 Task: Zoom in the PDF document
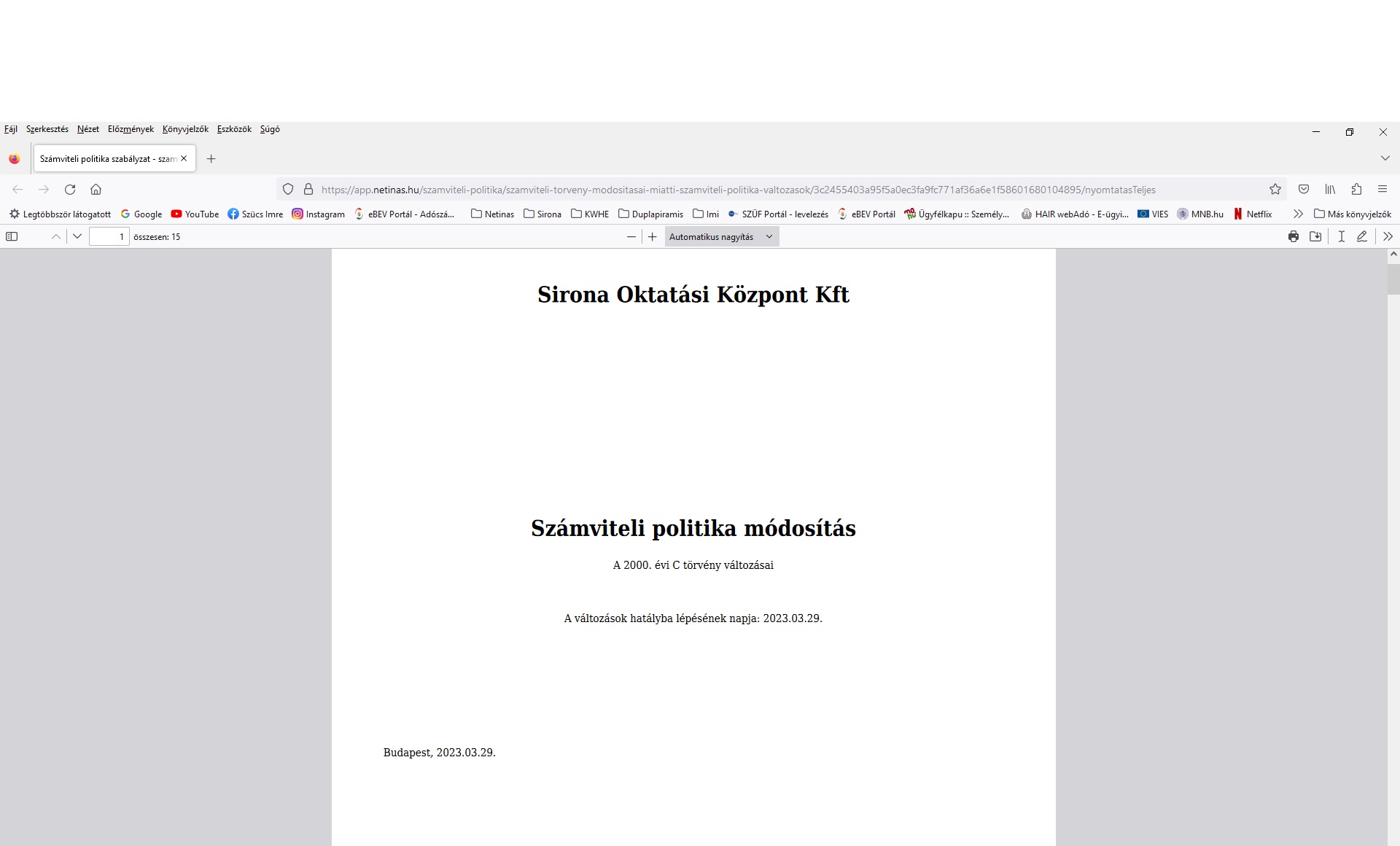(x=653, y=236)
